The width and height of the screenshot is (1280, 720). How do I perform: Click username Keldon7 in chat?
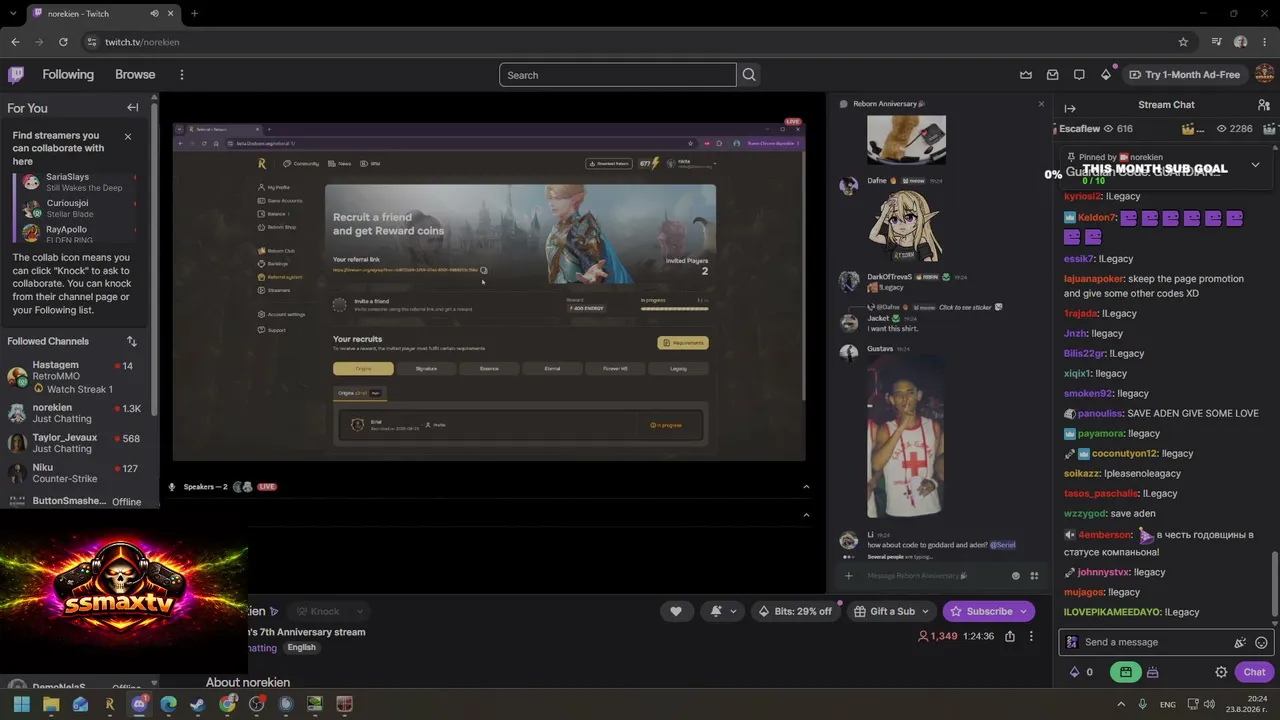(x=1097, y=217)
